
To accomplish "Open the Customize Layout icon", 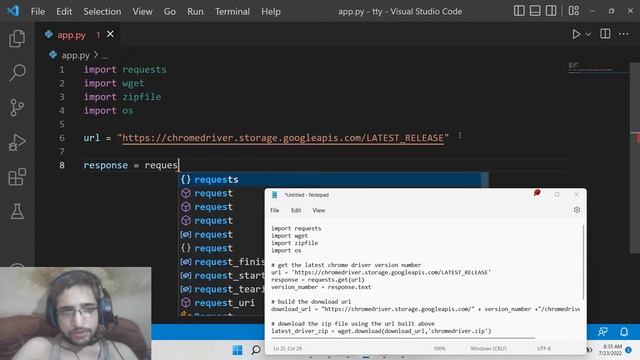I will 573,11.
